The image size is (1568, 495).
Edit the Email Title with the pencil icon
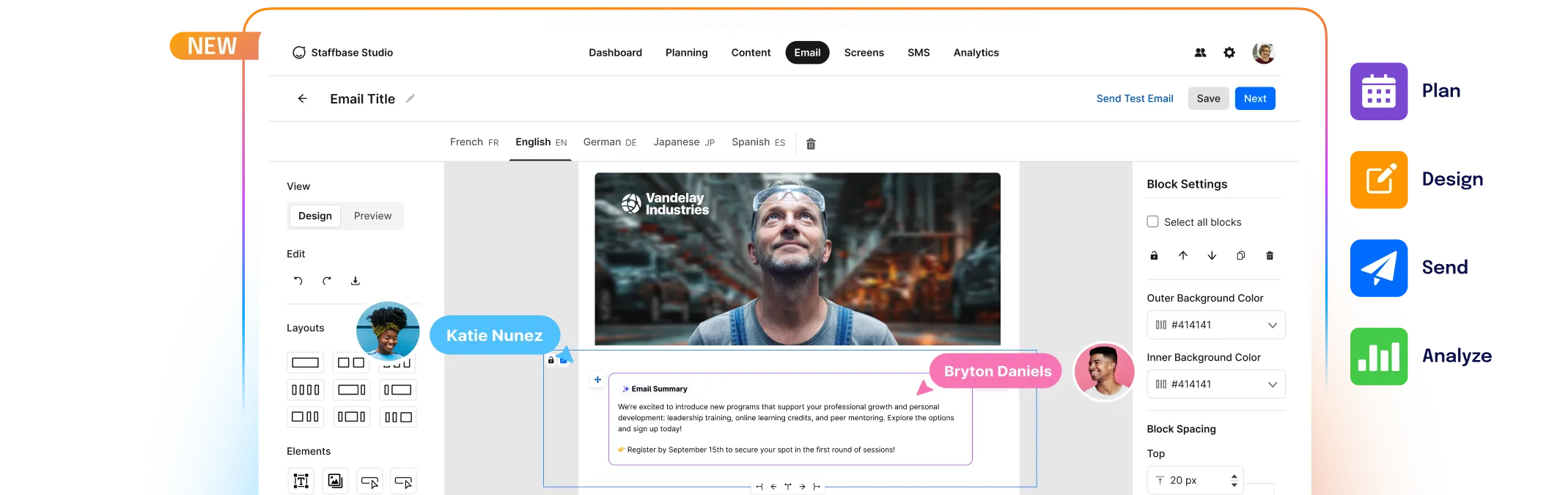click(x=411, y=98)
